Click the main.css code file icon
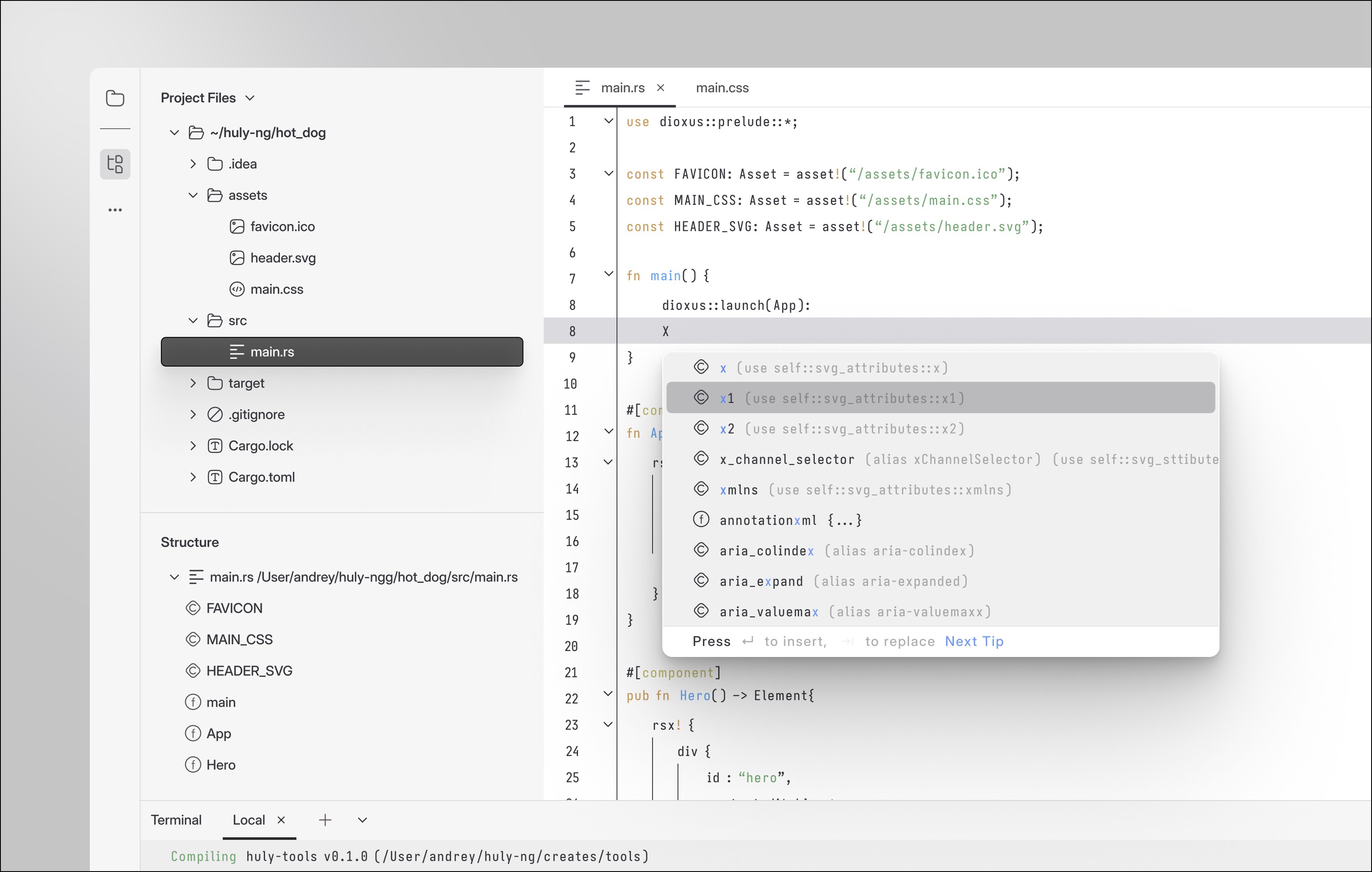 pyautogui.click(x=237, y=290)
